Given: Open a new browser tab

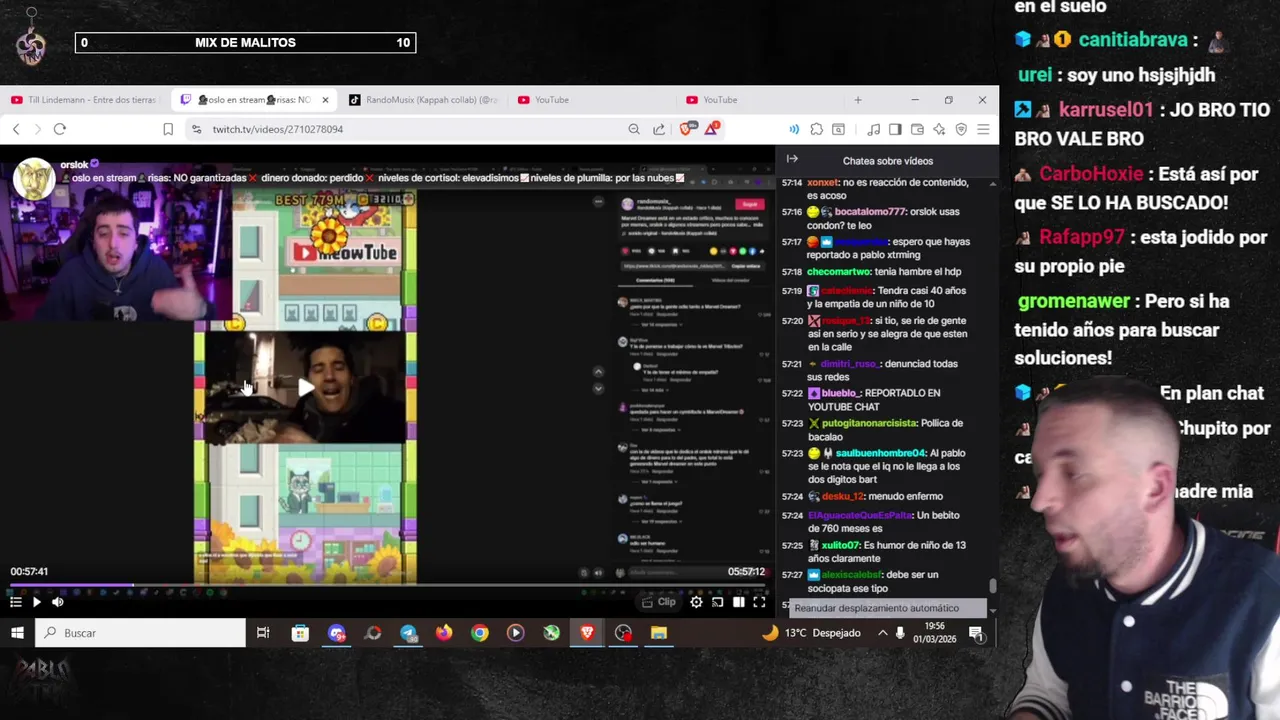Looking at the screenshot, I should pos(857,100).
